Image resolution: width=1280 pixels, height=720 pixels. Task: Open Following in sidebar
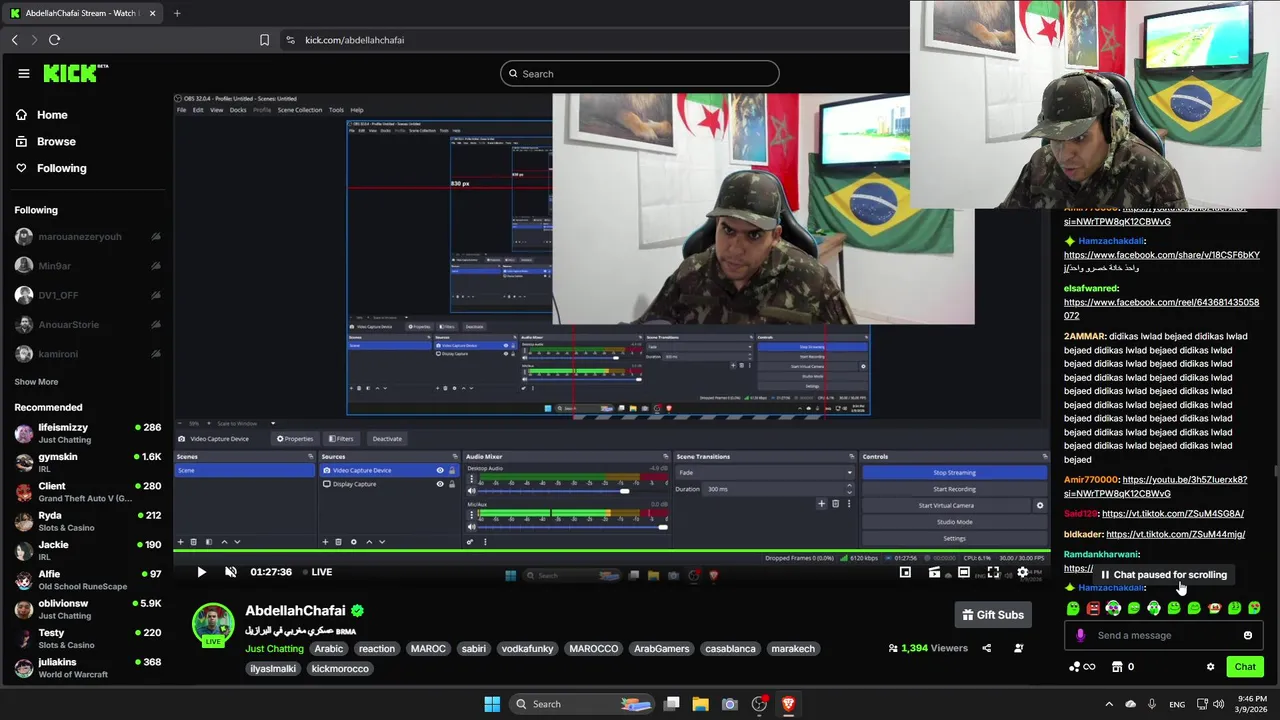(51, 168)
